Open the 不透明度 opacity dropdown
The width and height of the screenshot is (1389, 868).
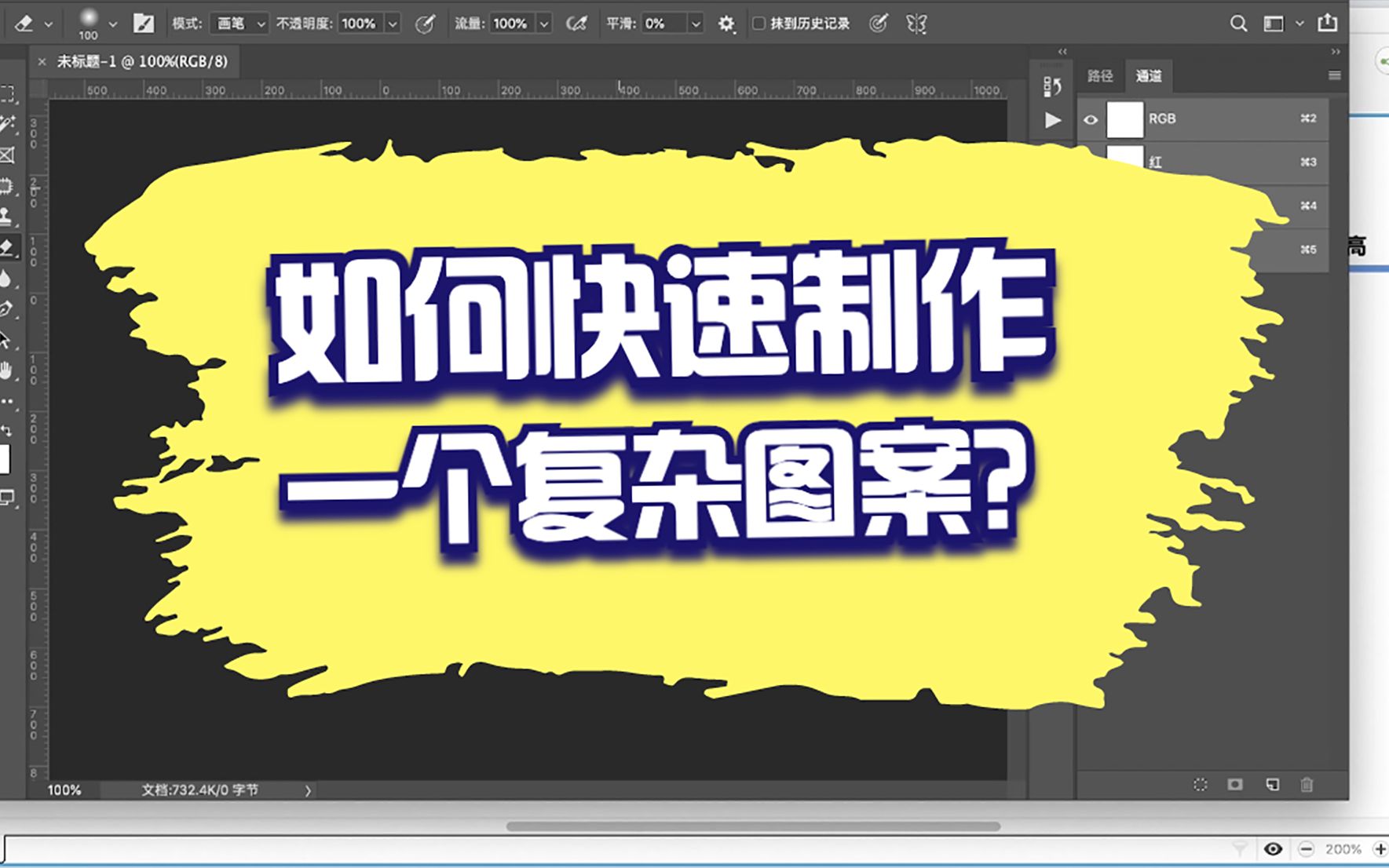point(393,24)
